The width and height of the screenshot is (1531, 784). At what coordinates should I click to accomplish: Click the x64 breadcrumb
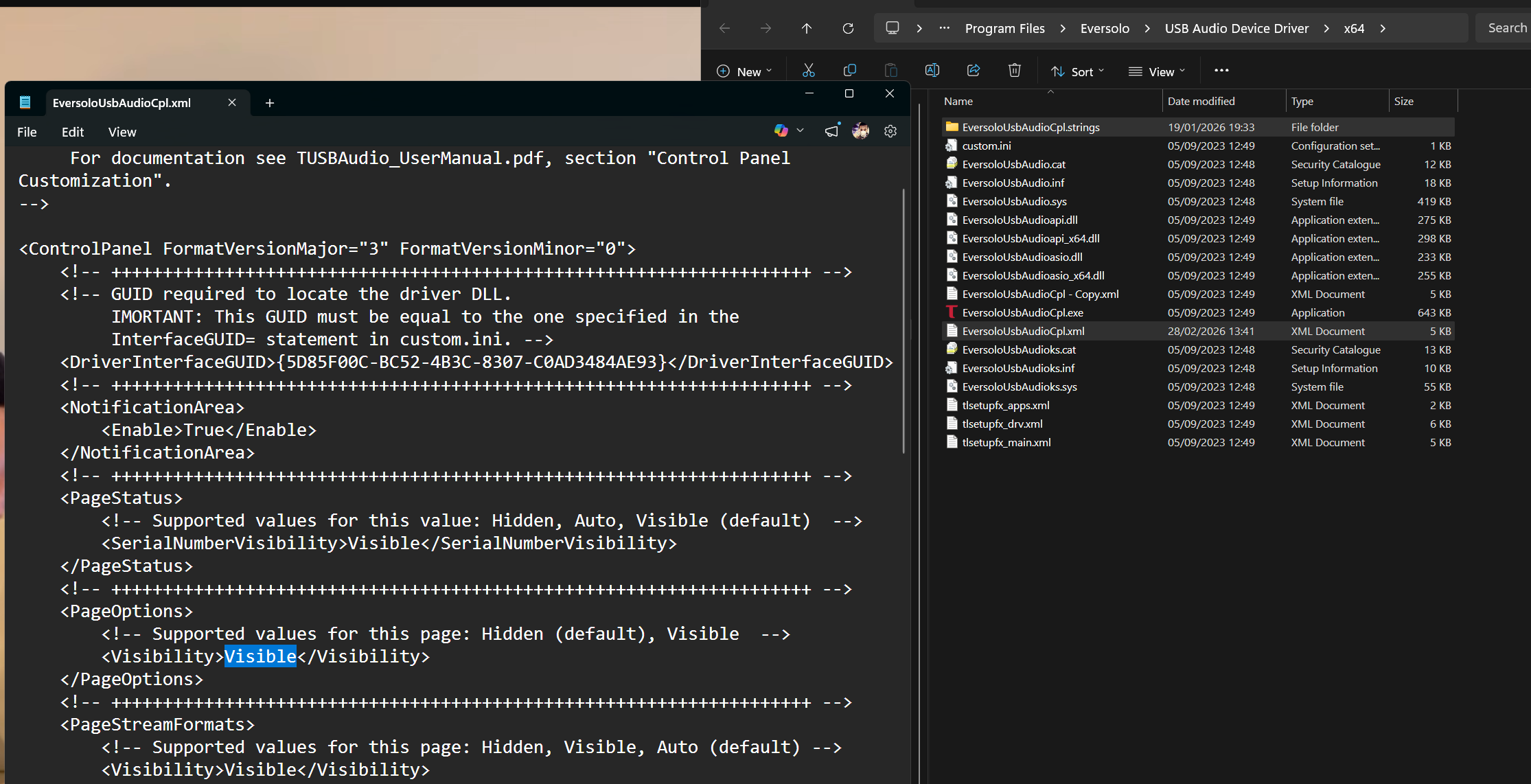coord(1354,28)
